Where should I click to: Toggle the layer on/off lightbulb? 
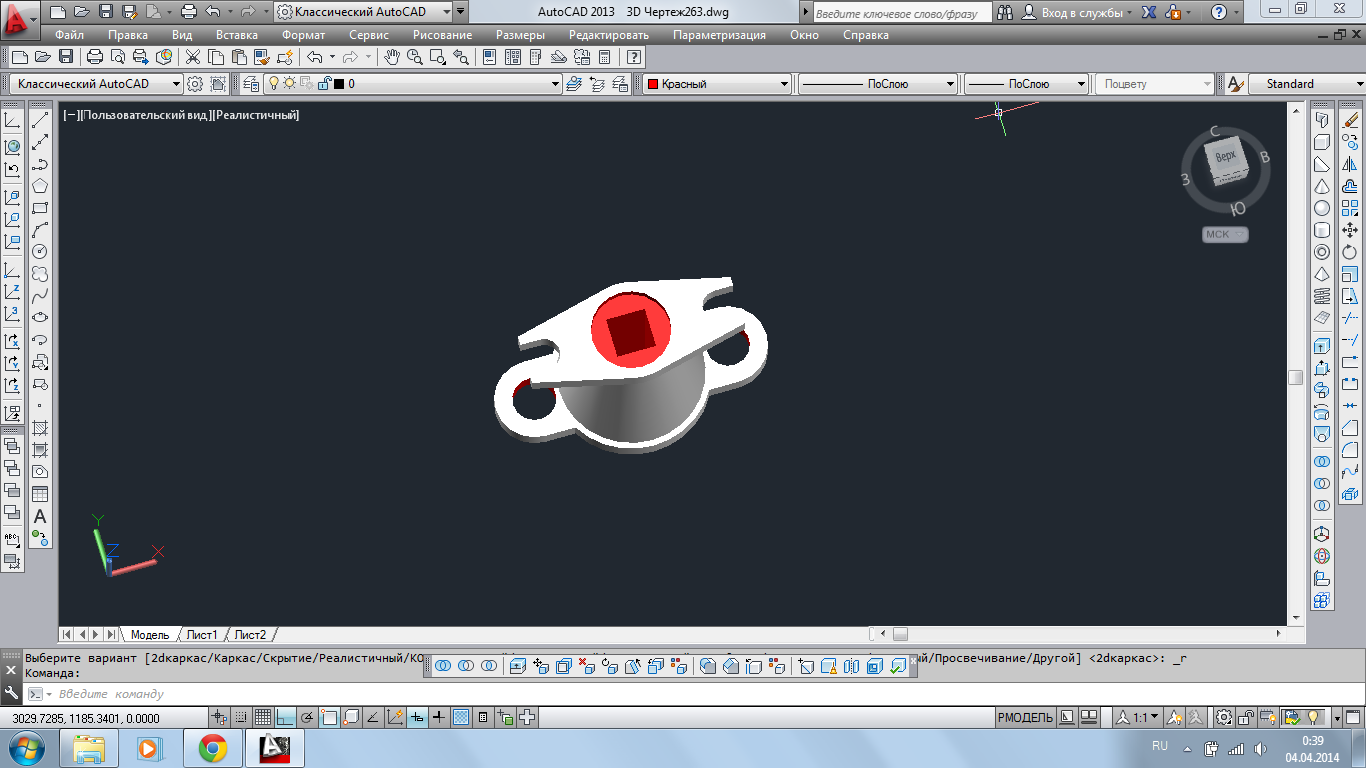273,84
